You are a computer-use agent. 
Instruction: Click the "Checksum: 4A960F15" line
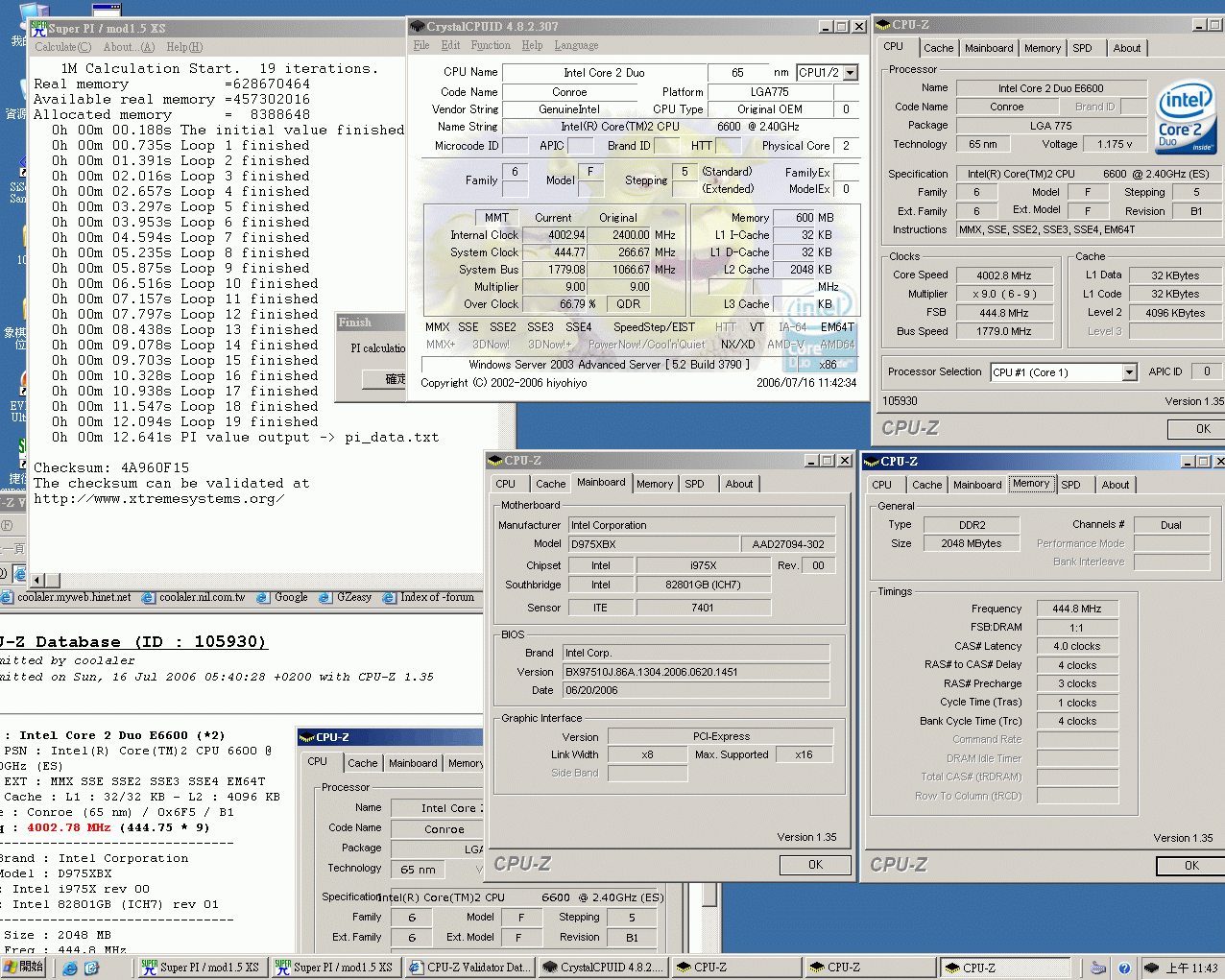111,468
